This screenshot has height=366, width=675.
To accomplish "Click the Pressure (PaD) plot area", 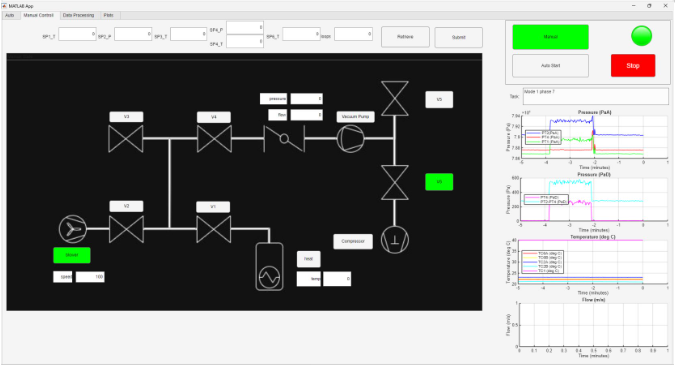I will (594, 199).
